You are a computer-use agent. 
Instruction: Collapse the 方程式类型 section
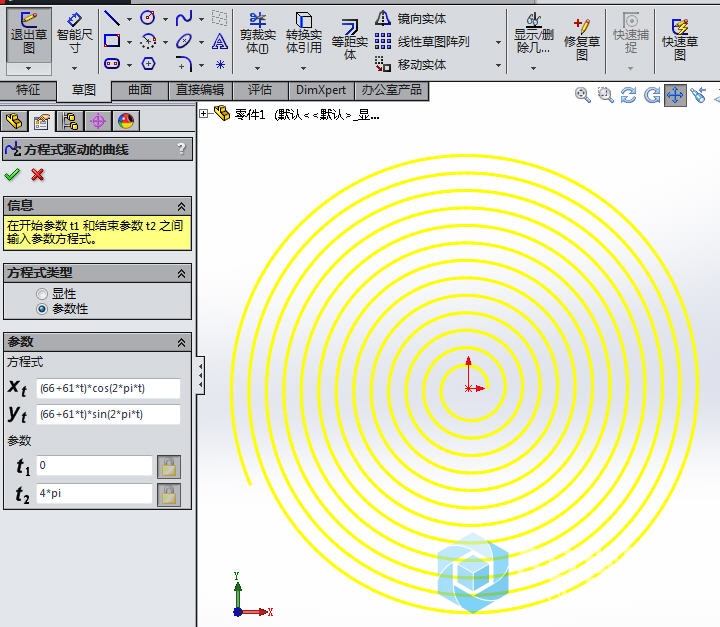pyautogui.click(x=181, y=274)
